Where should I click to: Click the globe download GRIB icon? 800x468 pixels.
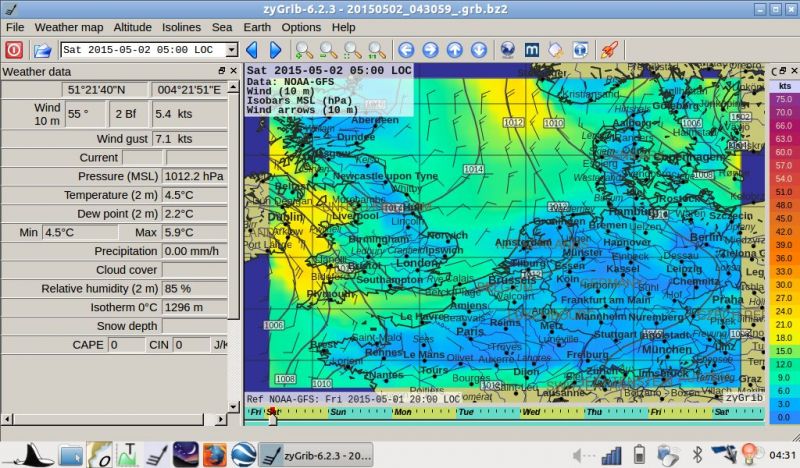507,49
